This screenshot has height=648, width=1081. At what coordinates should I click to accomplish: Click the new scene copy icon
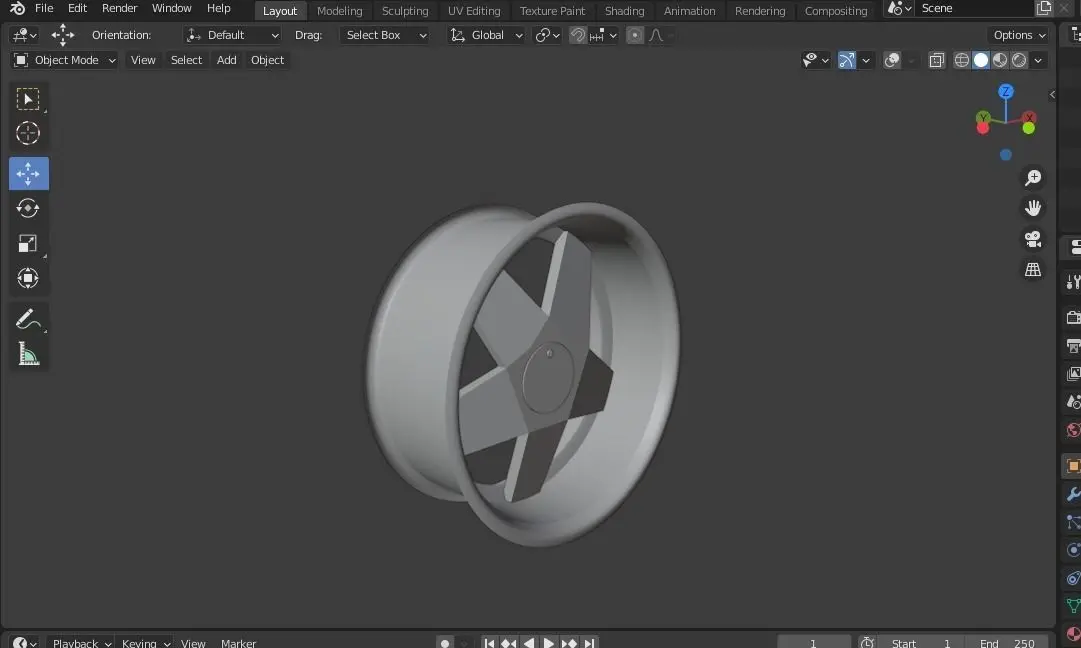(1044, 8)
